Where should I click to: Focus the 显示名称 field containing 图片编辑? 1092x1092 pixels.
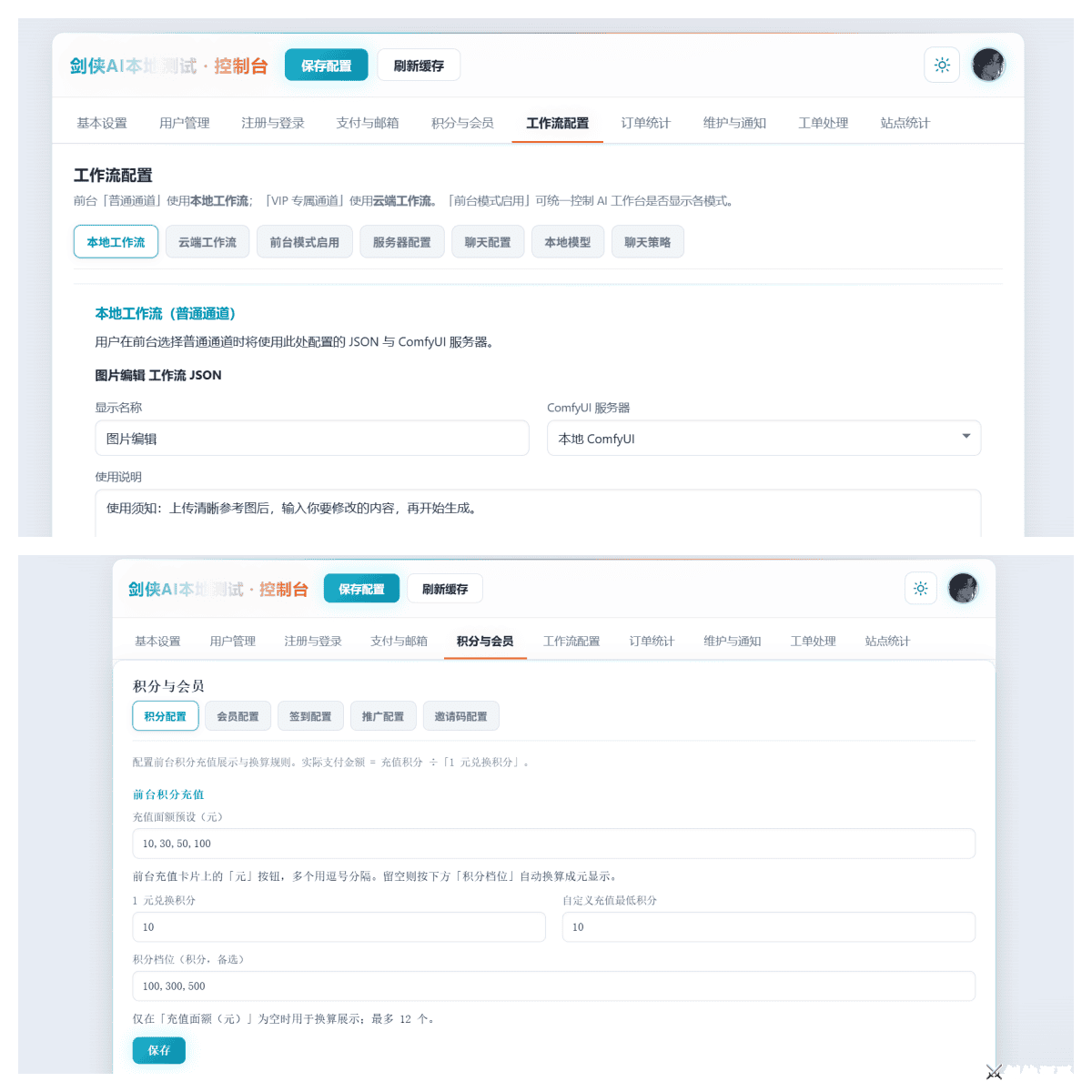click(312, 438)
